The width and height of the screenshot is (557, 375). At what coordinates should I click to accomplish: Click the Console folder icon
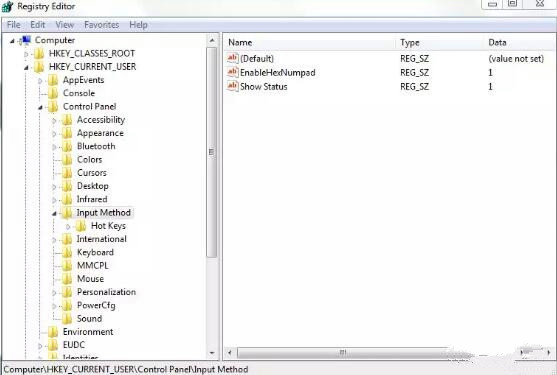53,93
